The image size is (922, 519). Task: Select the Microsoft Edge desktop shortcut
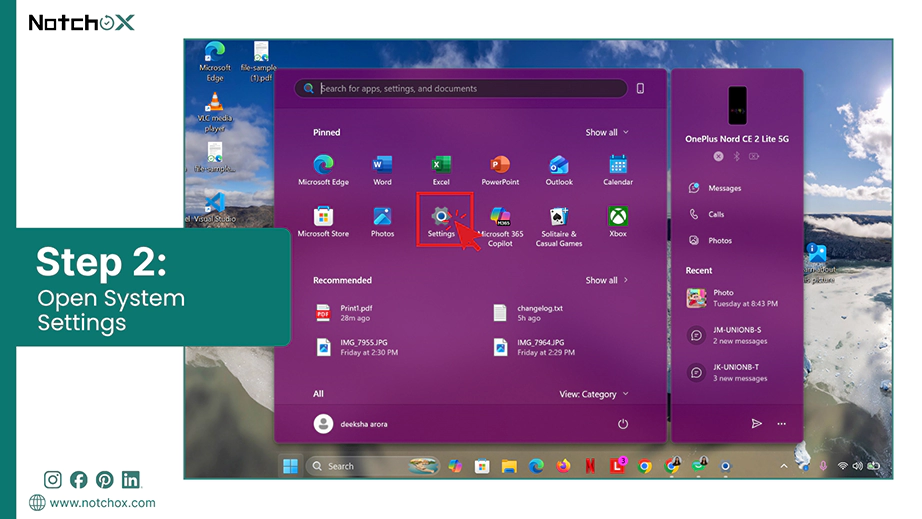point(215,61)
